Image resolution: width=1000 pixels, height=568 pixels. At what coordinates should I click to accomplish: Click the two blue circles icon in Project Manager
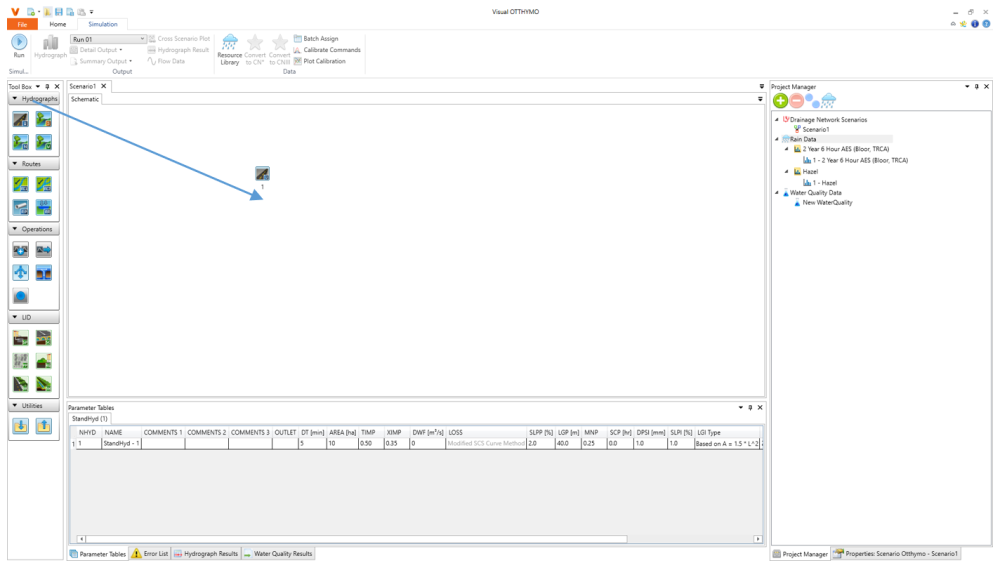tap(812, 101)
